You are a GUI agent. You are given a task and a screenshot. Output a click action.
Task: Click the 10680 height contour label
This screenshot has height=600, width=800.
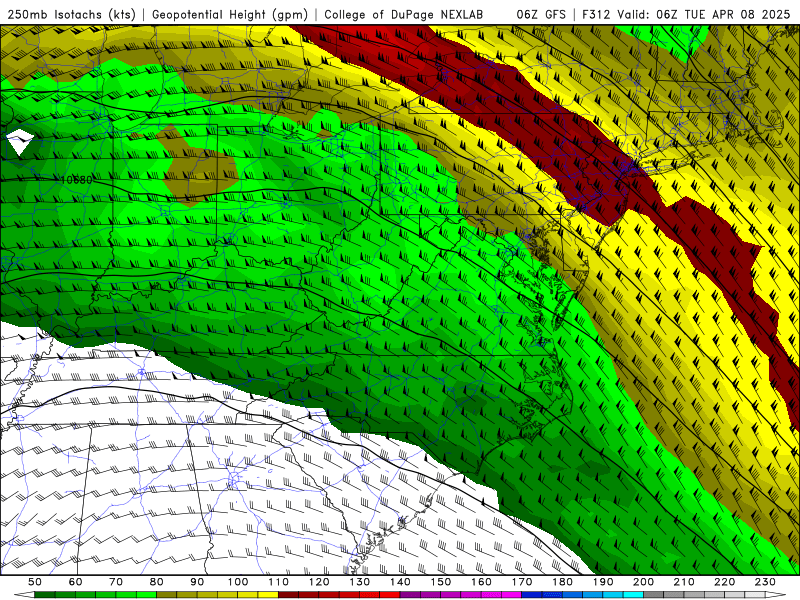[76, 180]
